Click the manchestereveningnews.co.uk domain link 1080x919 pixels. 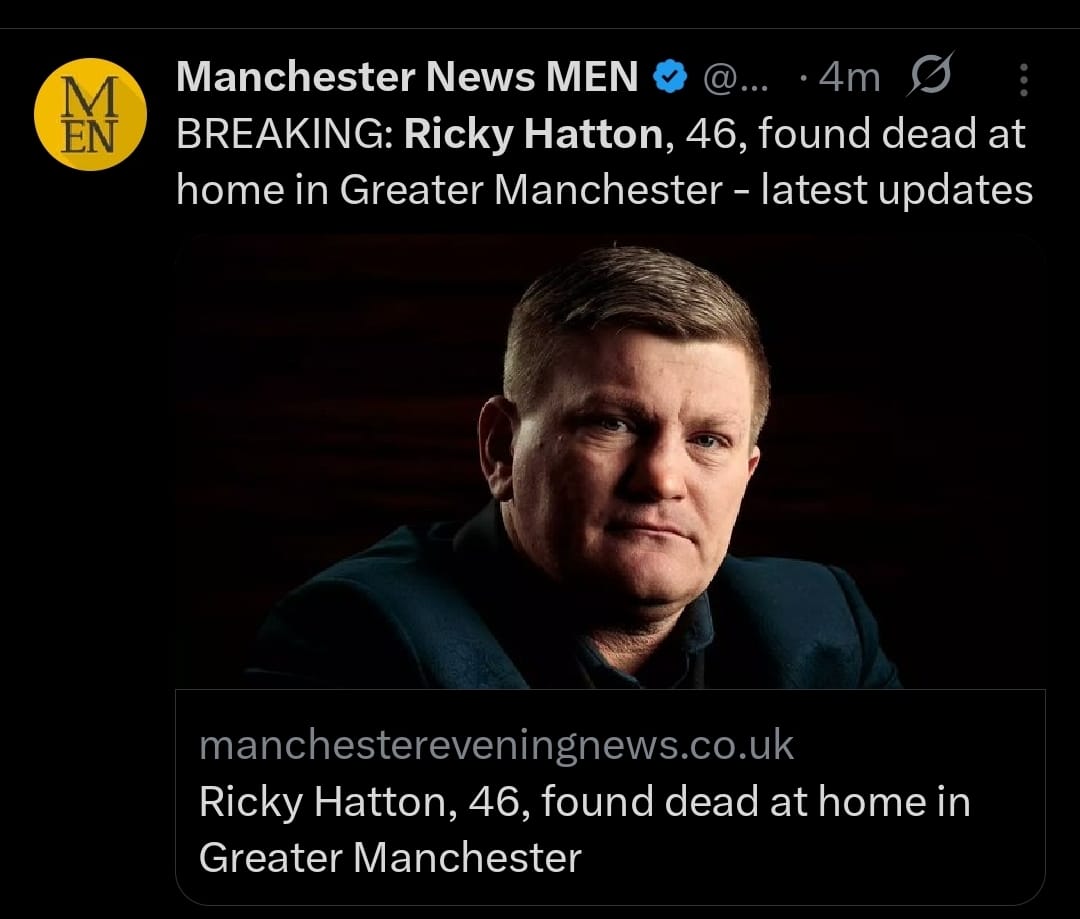tap(497, 745)
